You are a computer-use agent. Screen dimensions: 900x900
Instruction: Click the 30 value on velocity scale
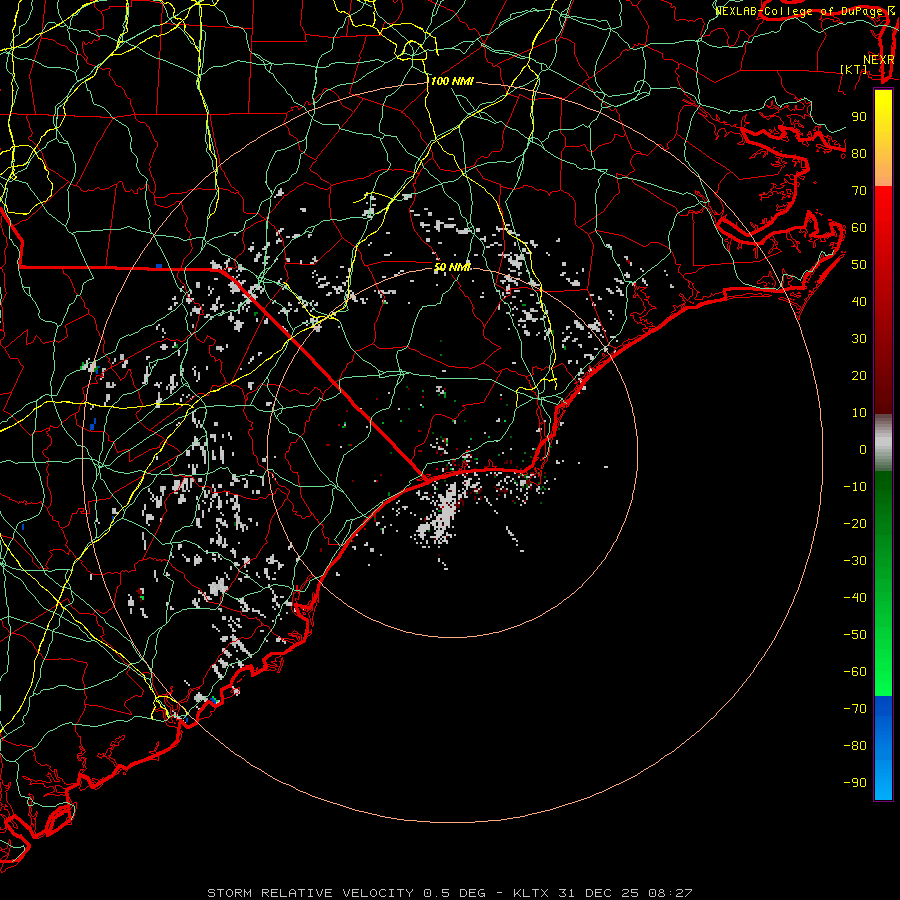point(859,339)
